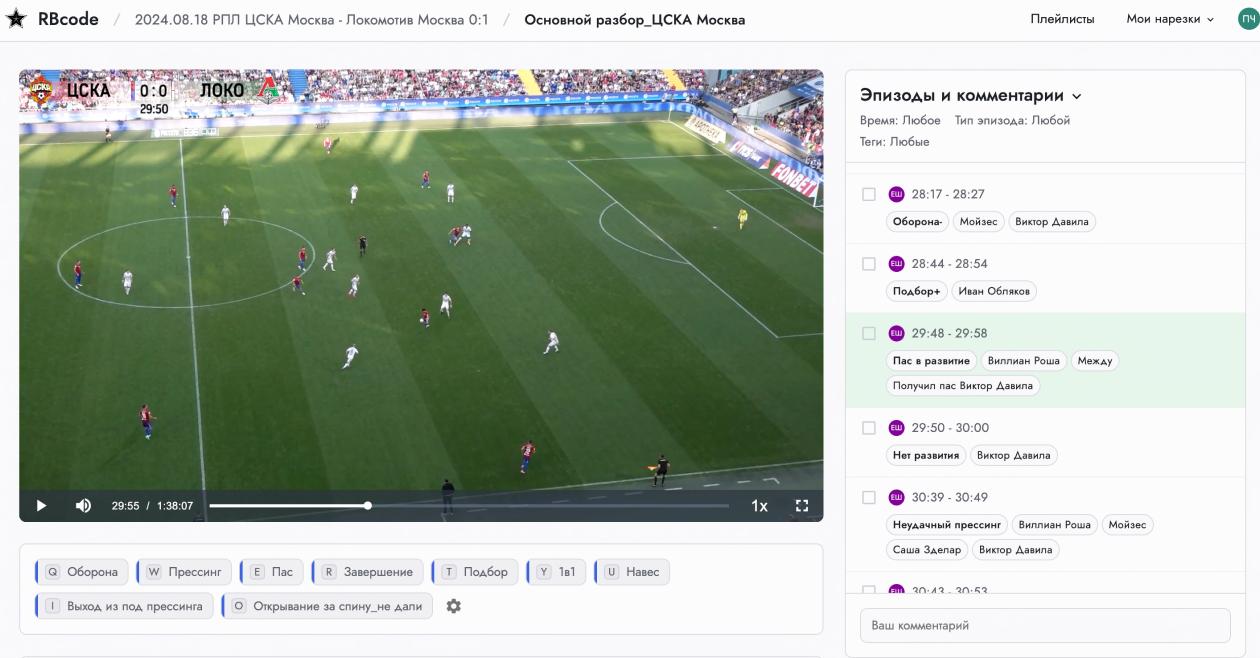Click the Нет развития chip
1260x658 pixels.
(x=926, y=456)
